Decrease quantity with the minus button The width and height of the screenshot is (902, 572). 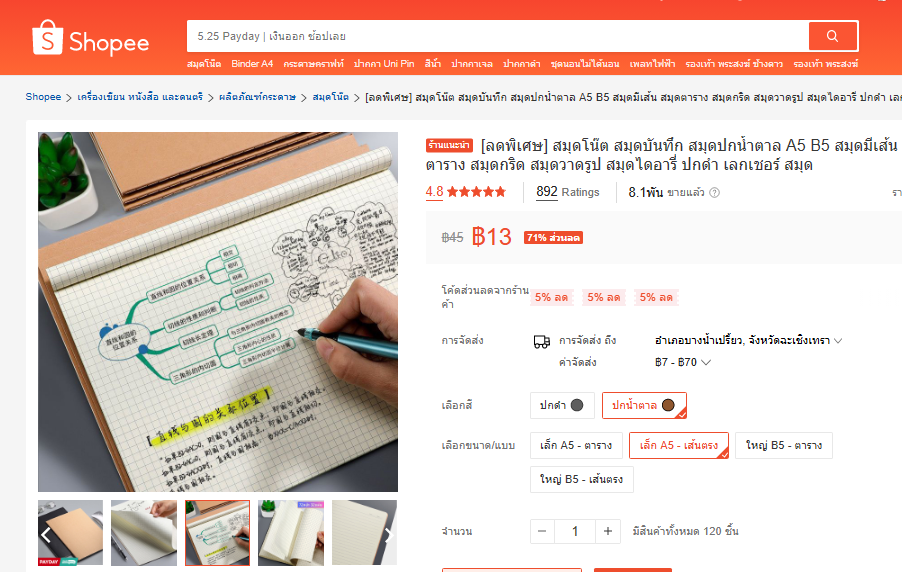[542, 531]
